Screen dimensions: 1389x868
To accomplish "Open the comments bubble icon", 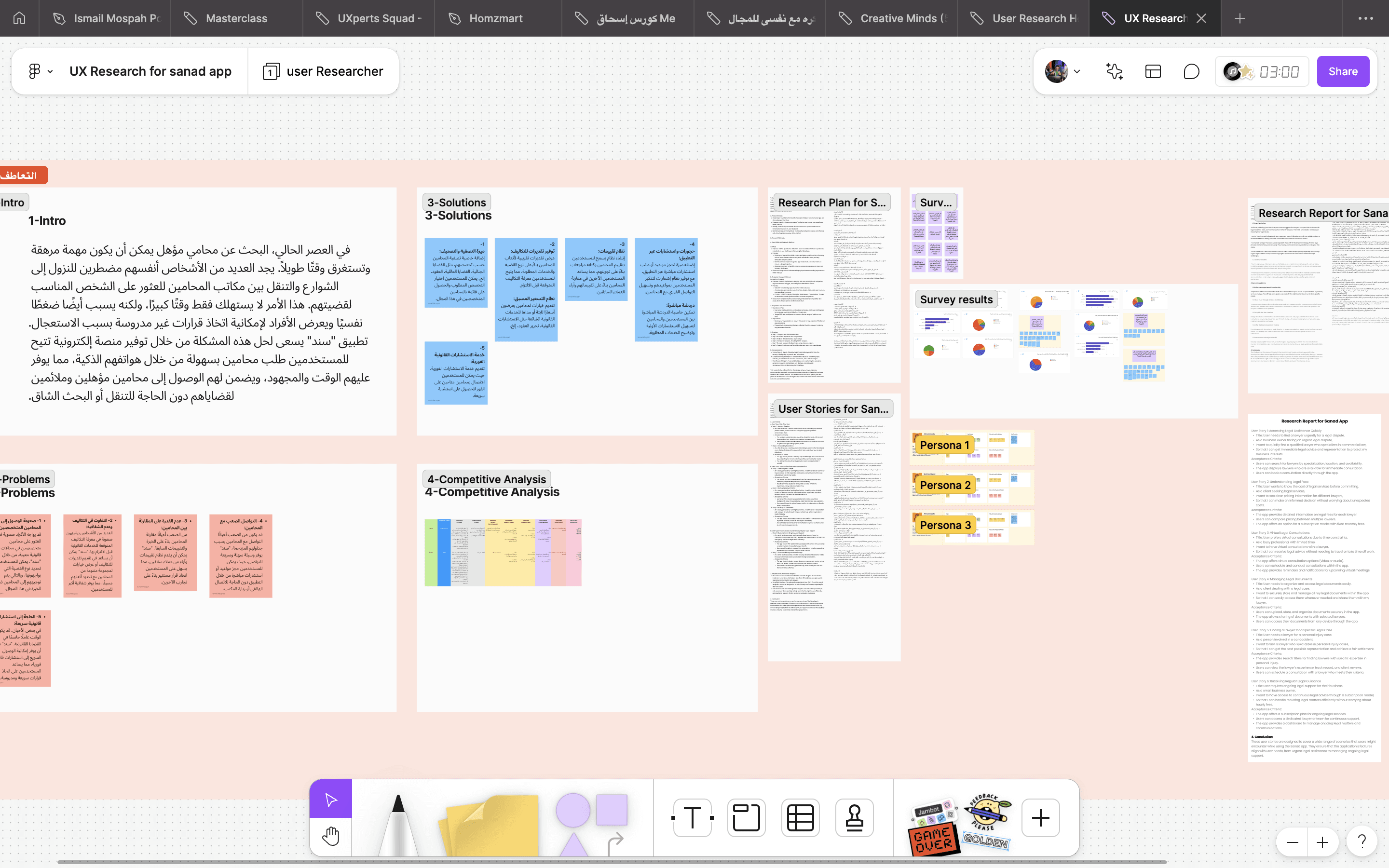I will coord(1192,71).
